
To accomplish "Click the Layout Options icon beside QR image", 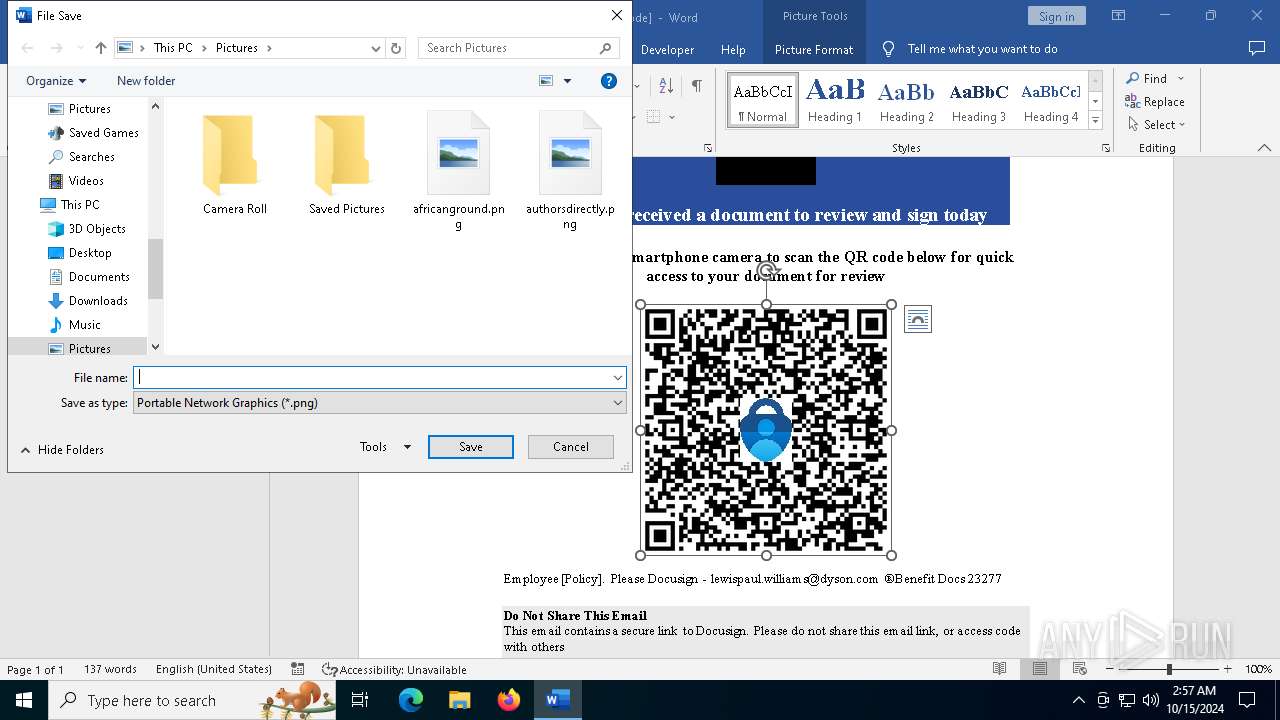I will [917, 319].
